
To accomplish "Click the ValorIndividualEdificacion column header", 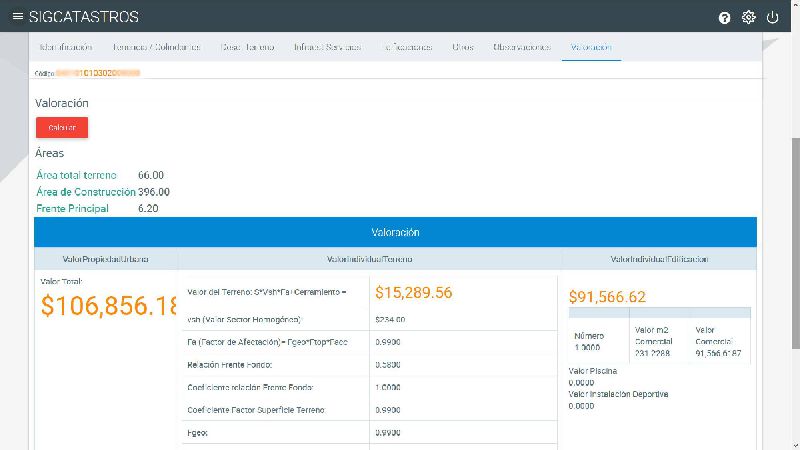I will (x=659, y=259).
